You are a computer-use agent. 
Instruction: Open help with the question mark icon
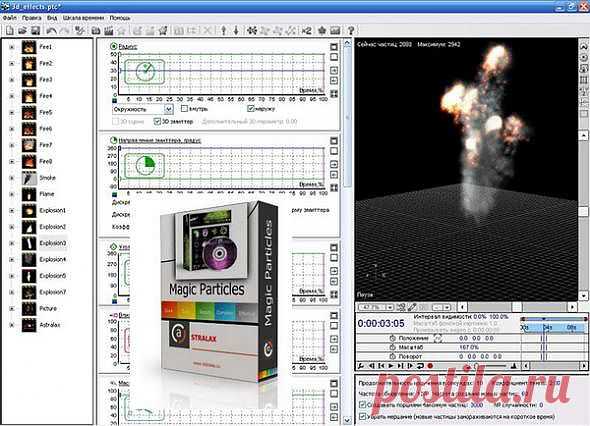(351, 30)
